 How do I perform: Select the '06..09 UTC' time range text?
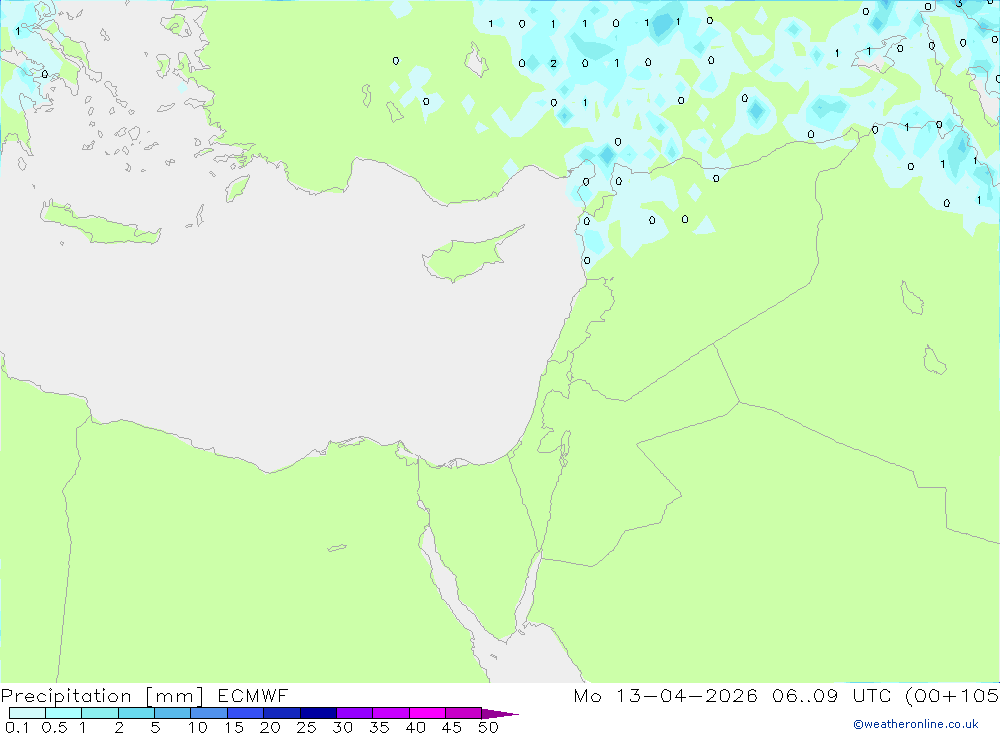click(832, 695)
